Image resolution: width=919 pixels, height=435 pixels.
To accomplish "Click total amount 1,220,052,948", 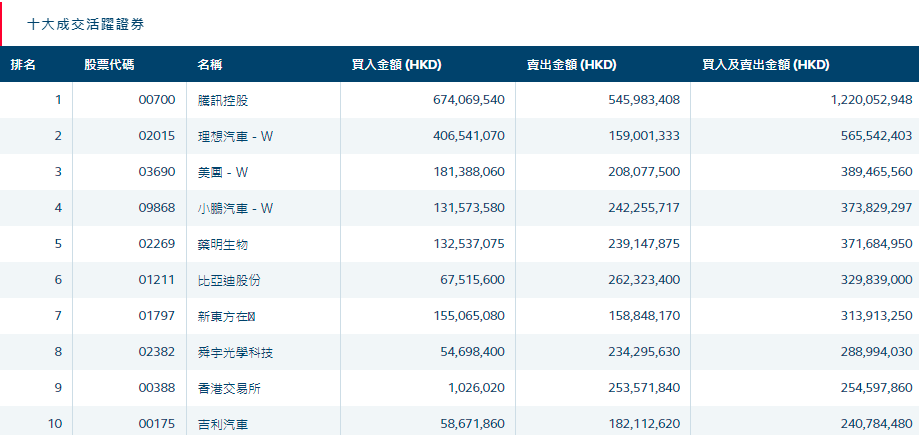I will (x=872, y=100).
